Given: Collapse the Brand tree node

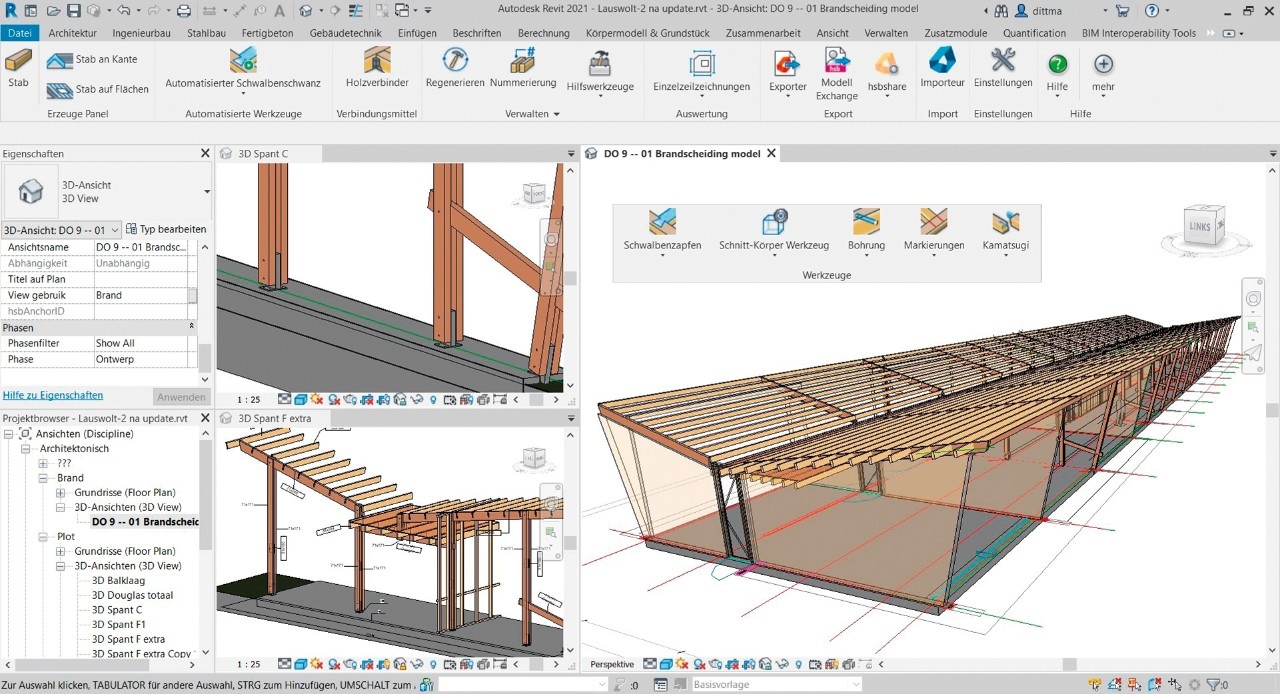Looking at the screenshot, I should (x=44, y=478).
